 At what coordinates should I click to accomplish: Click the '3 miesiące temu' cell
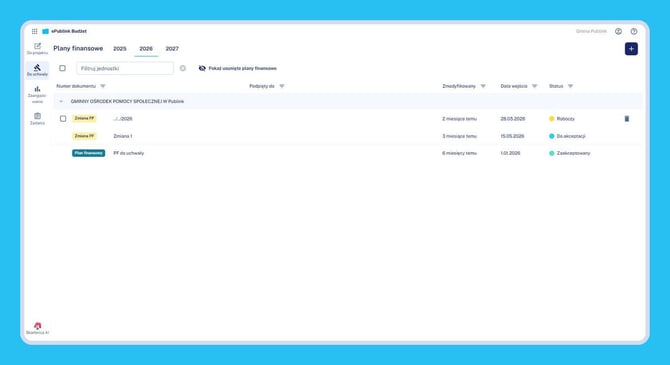[x=459, y=136]
